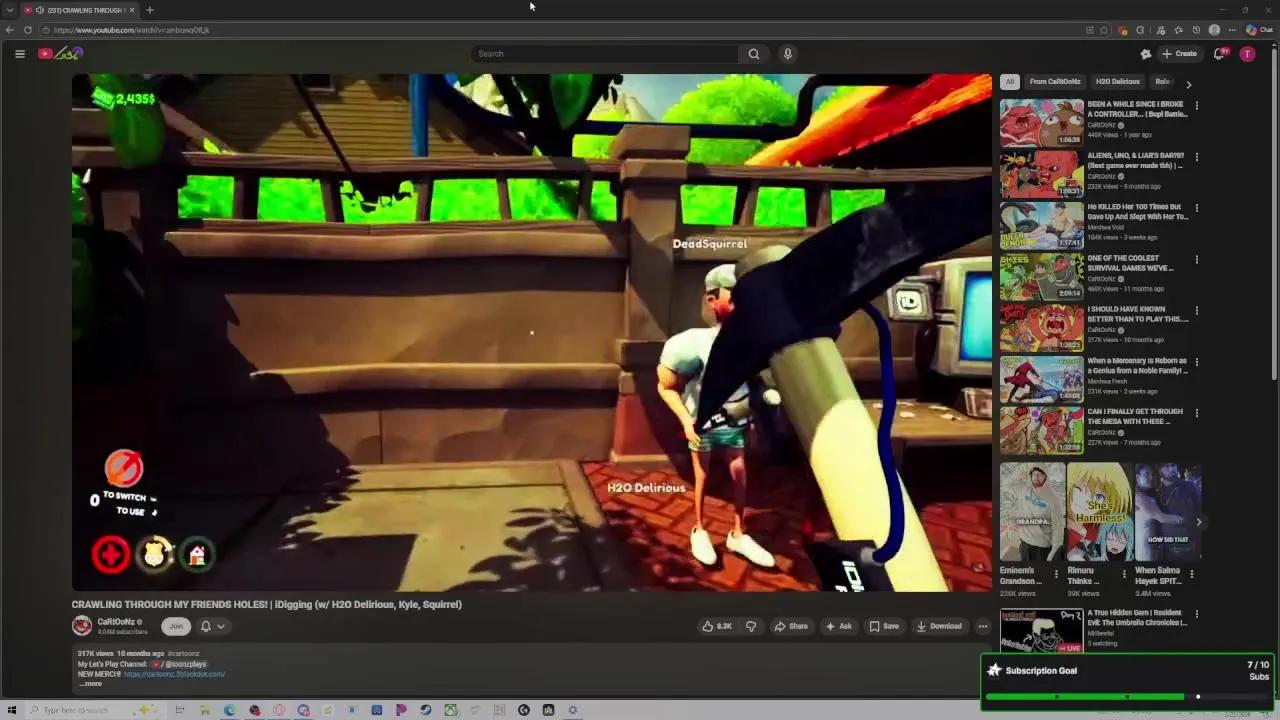Open options for Eminem's Grandson short
This screenshot has height=720, width=1280.
(1056, 574)
